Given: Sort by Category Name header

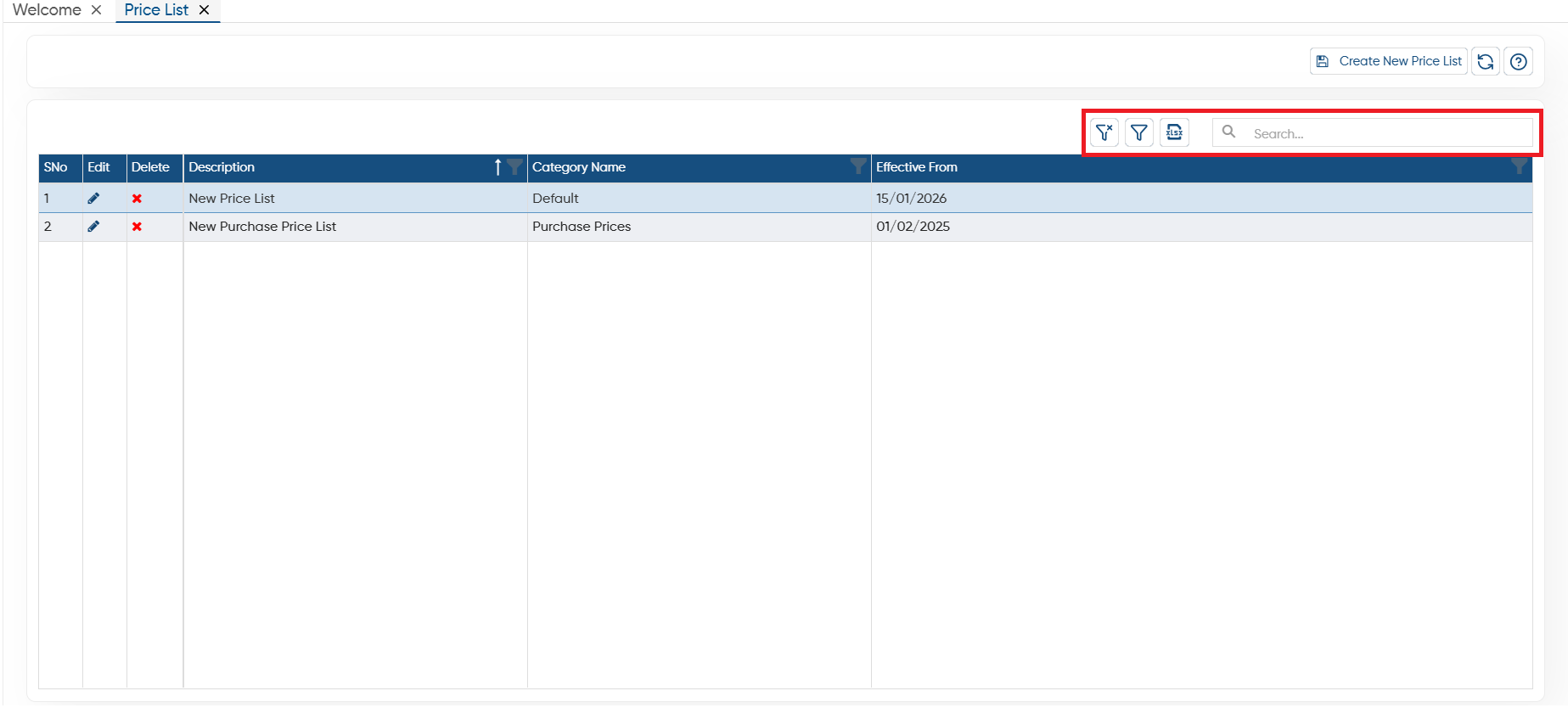Looking at the screenshot, I should pos(579,167).
